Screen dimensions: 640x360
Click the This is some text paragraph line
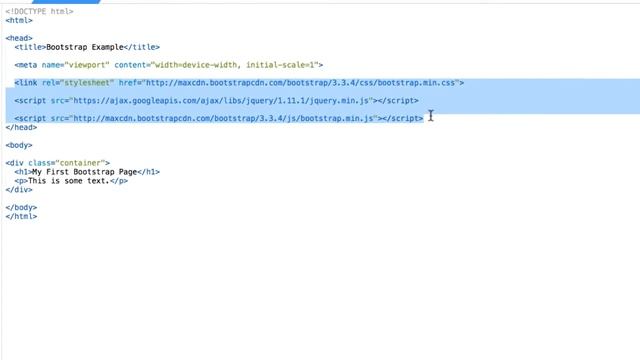(71, 181)
